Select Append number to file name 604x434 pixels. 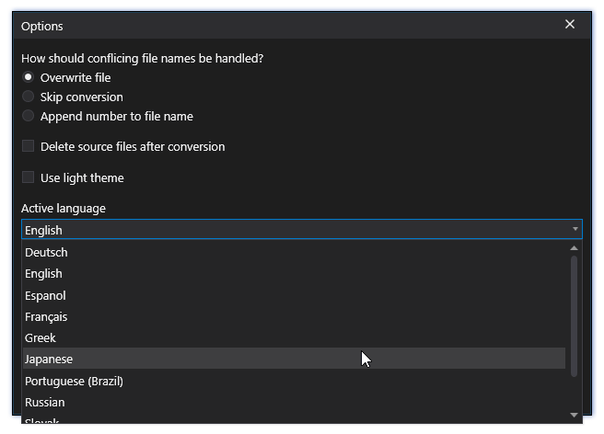point(28,116)
